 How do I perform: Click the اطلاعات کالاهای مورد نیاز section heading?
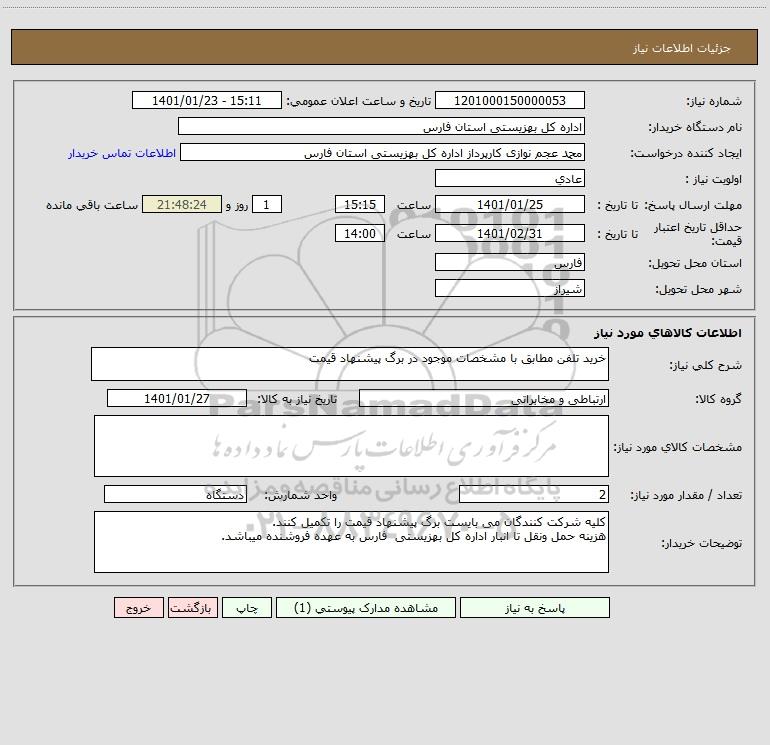(668, 333)
